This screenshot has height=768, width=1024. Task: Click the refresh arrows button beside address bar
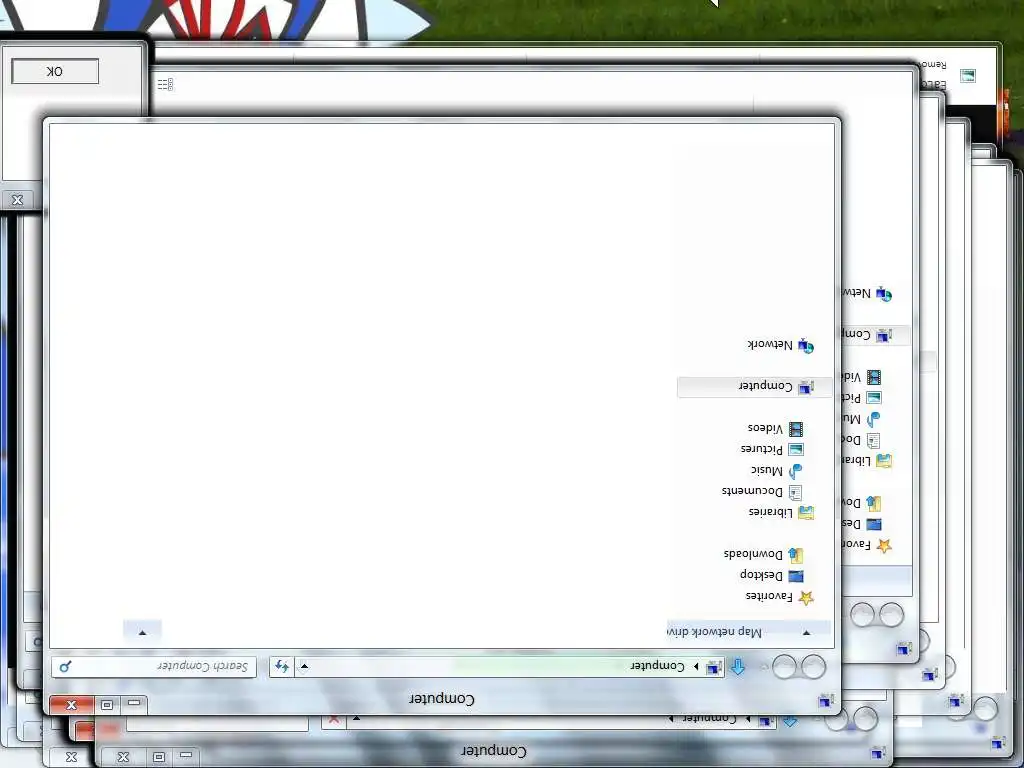click(281, 666)
